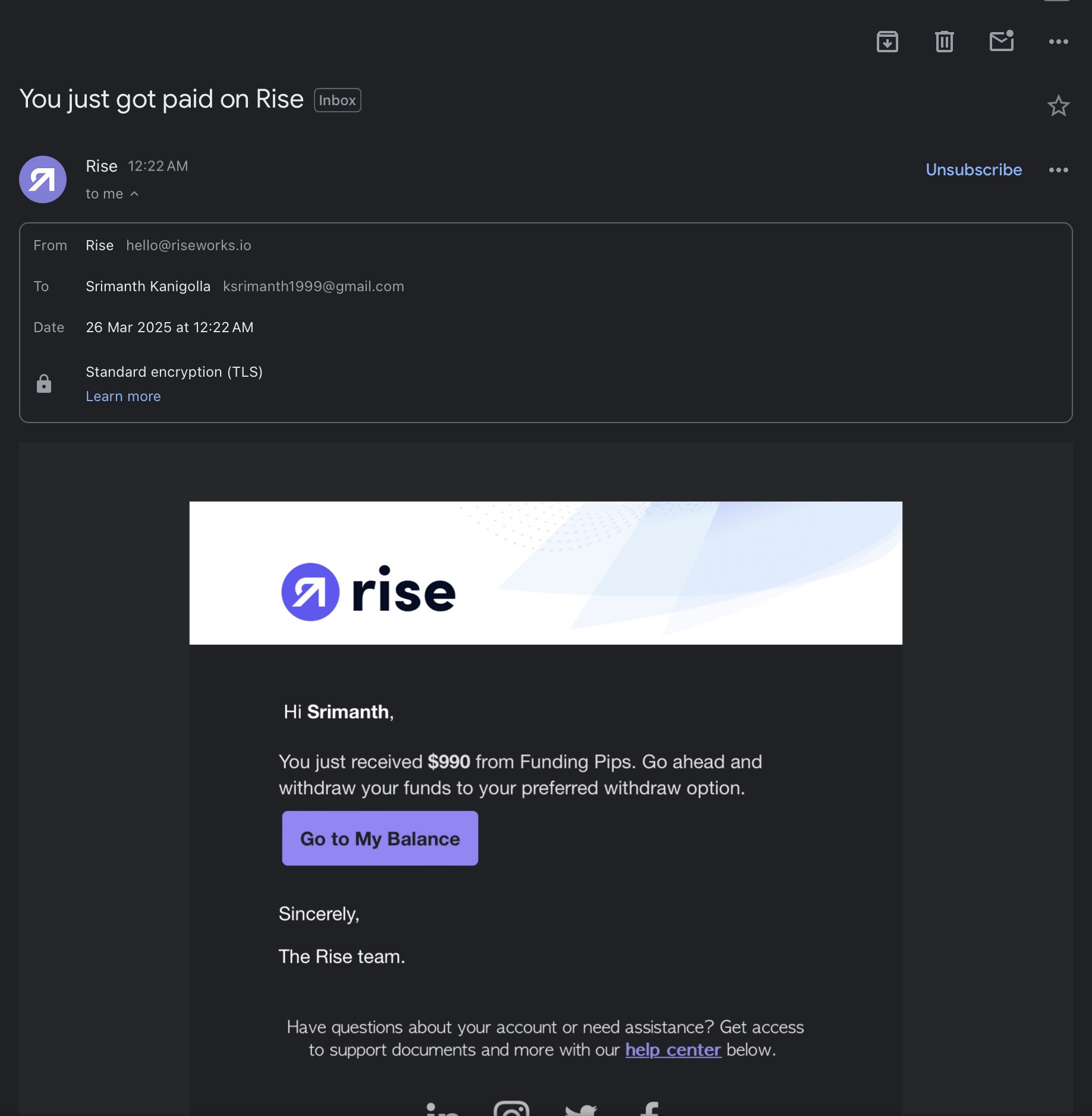Open message options beside Unsubscribe
Viewport: 1092px width, 1116px height.
point(1058,170)
